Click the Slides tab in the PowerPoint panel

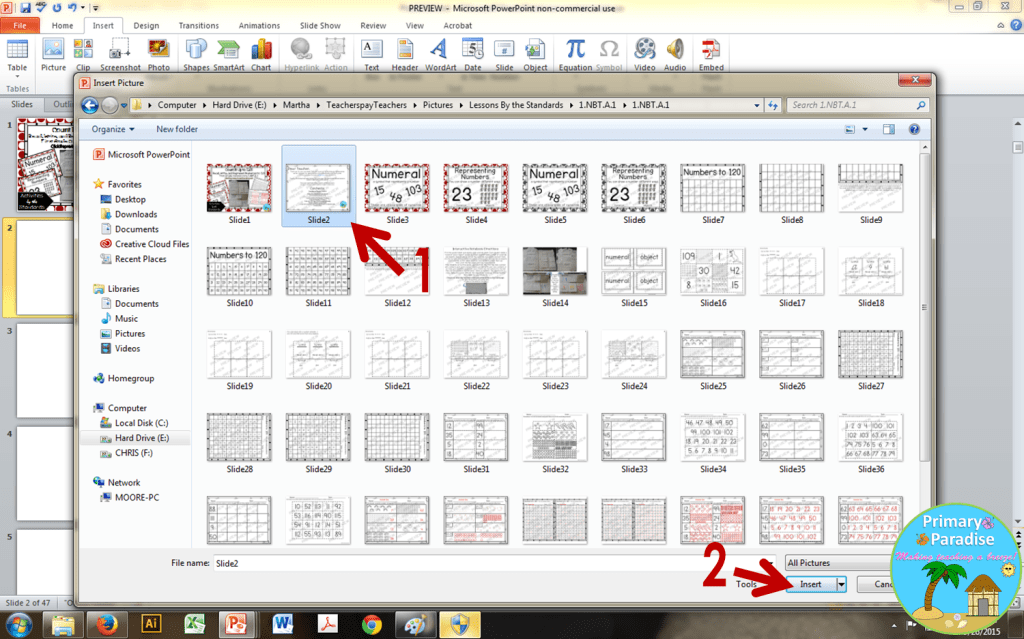point(22,105)
